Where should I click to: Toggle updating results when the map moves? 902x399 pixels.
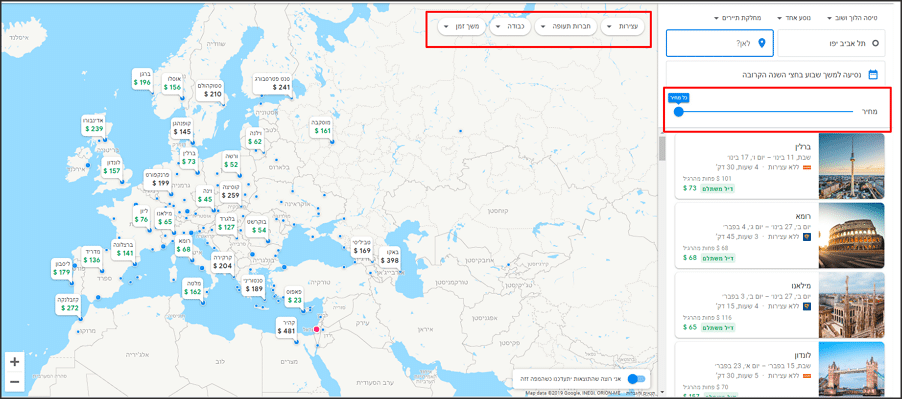636,379
